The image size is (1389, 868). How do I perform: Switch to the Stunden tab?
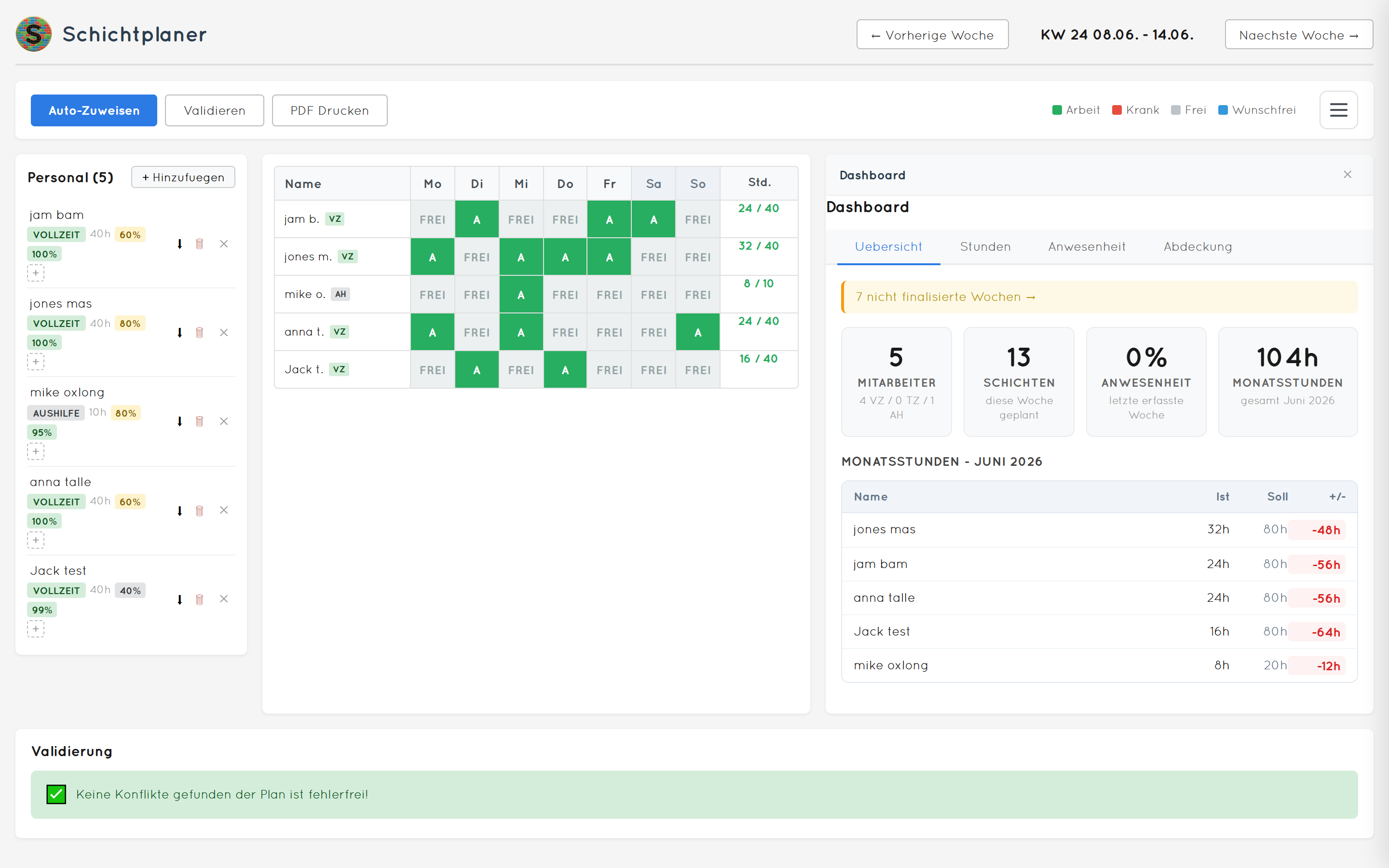tap(985, 247)
